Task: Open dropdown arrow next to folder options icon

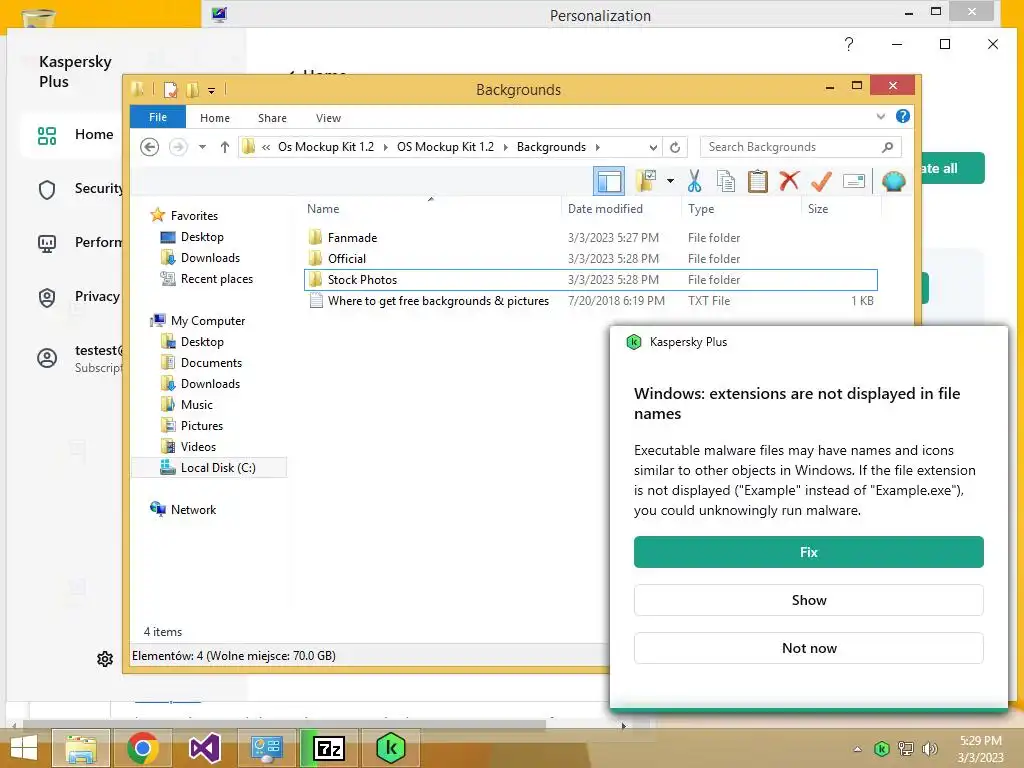Action: click(x=670, y=181)
